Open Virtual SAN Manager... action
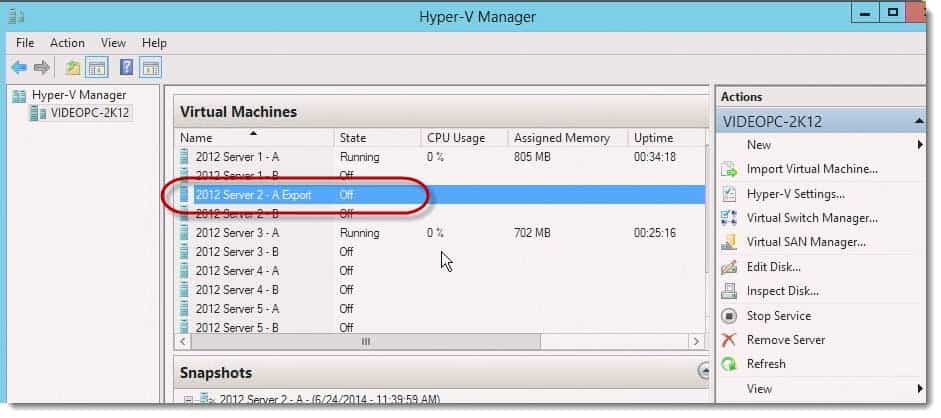Screen dimensions: 941x418 tap(806, 242)
